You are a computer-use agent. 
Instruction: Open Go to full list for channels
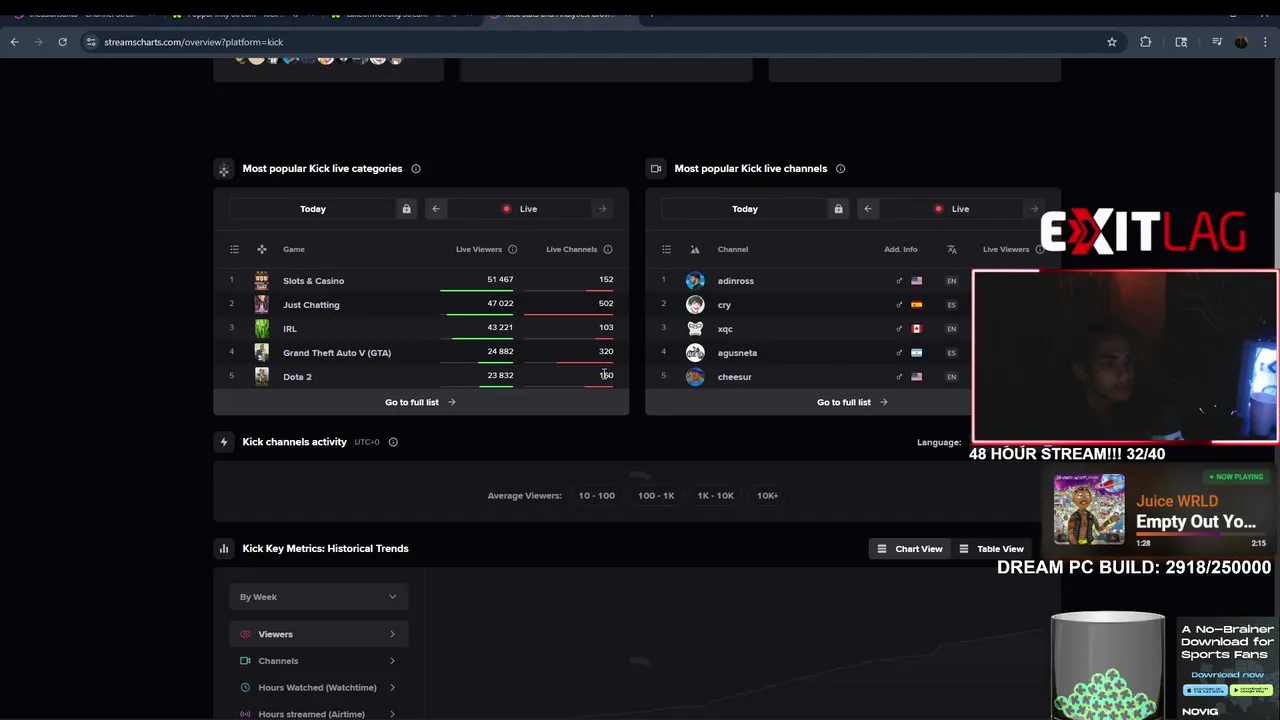click(853, 402)
